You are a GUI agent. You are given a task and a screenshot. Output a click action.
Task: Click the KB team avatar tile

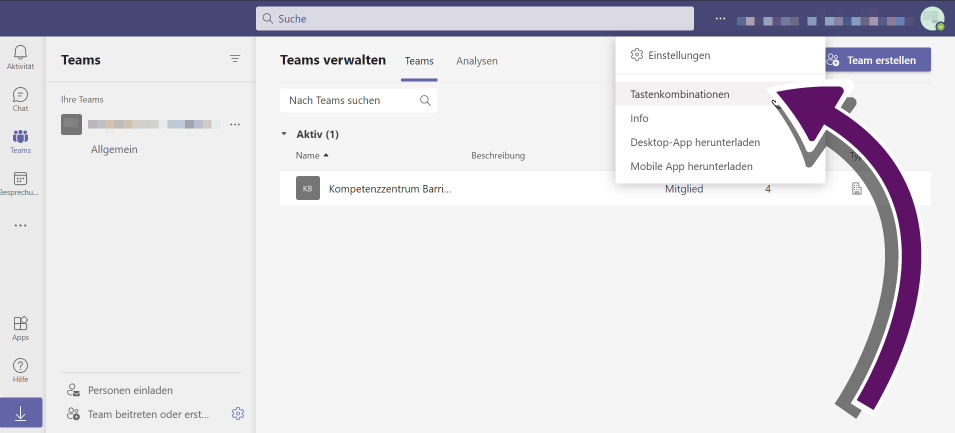[308, 188]
